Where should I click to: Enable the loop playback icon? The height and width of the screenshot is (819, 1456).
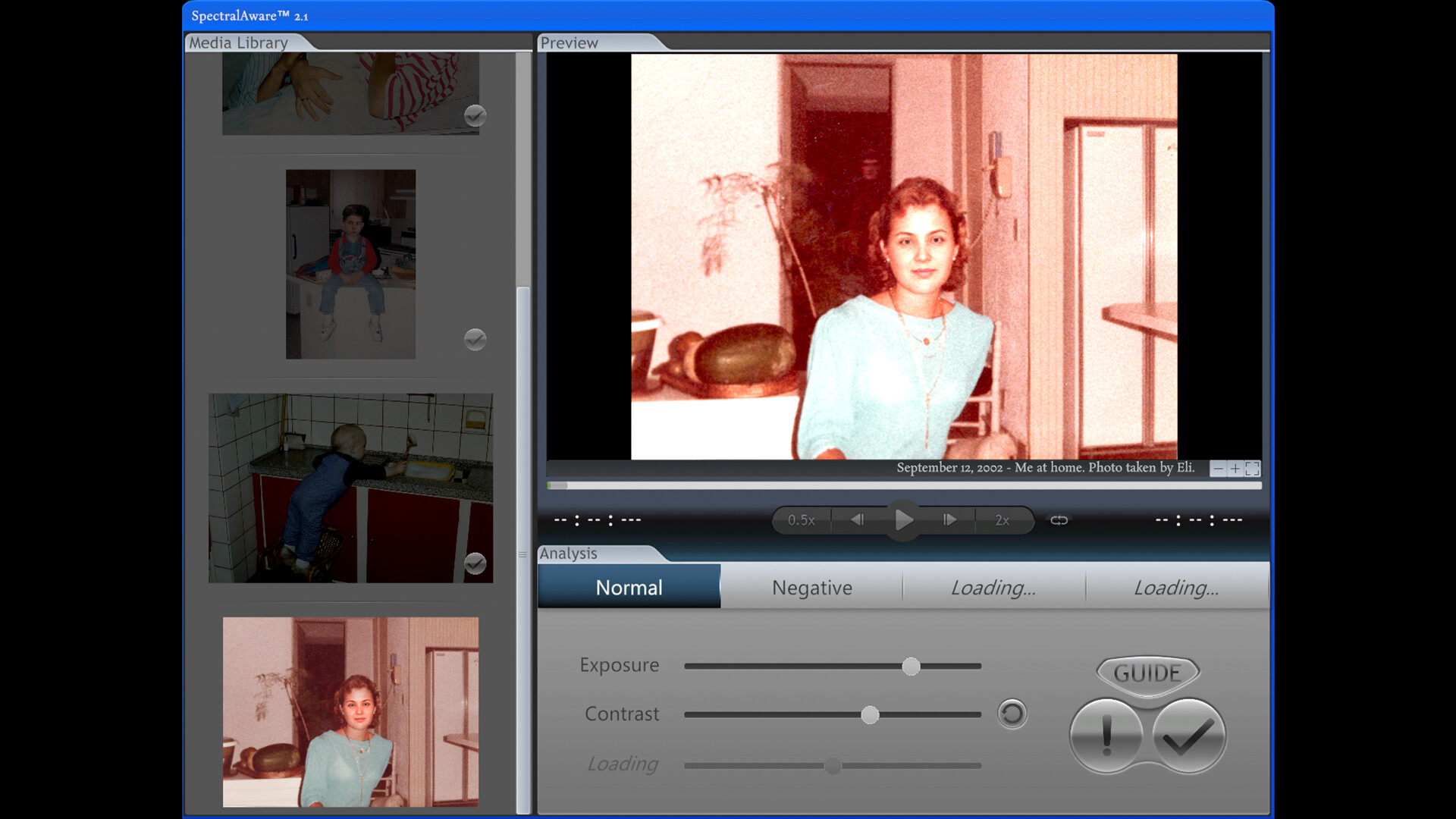[1057, 520]
